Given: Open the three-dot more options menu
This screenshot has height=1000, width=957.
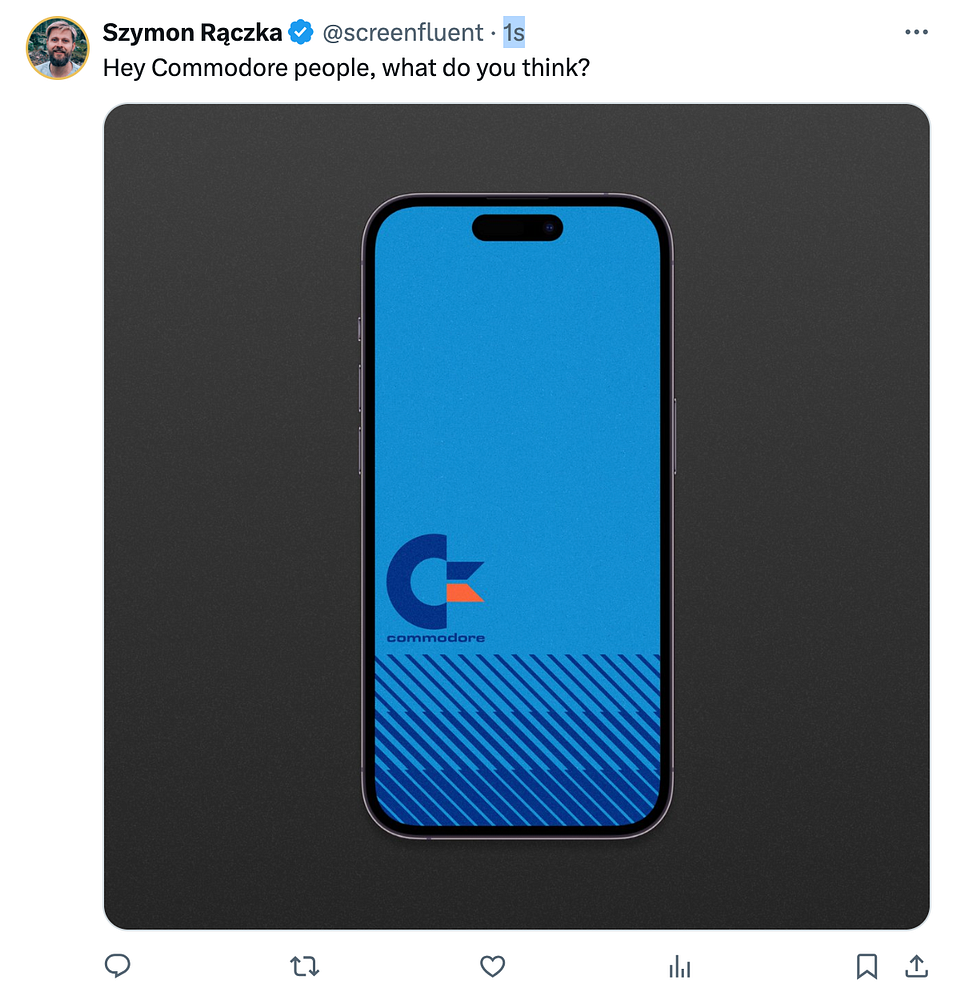Looking at the screenshot, I should (916, 32).
